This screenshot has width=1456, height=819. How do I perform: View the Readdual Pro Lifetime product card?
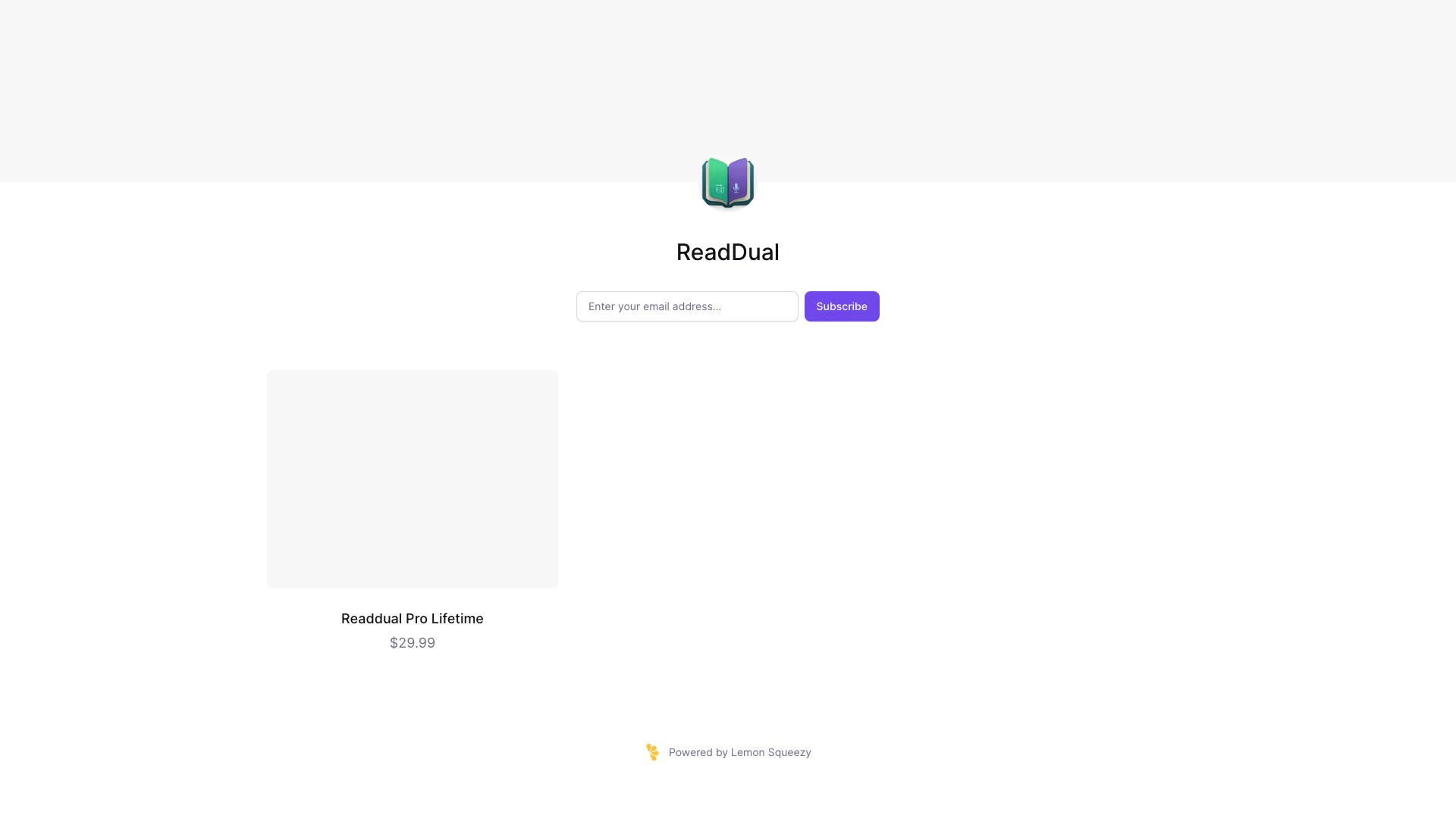coord(413,511)
